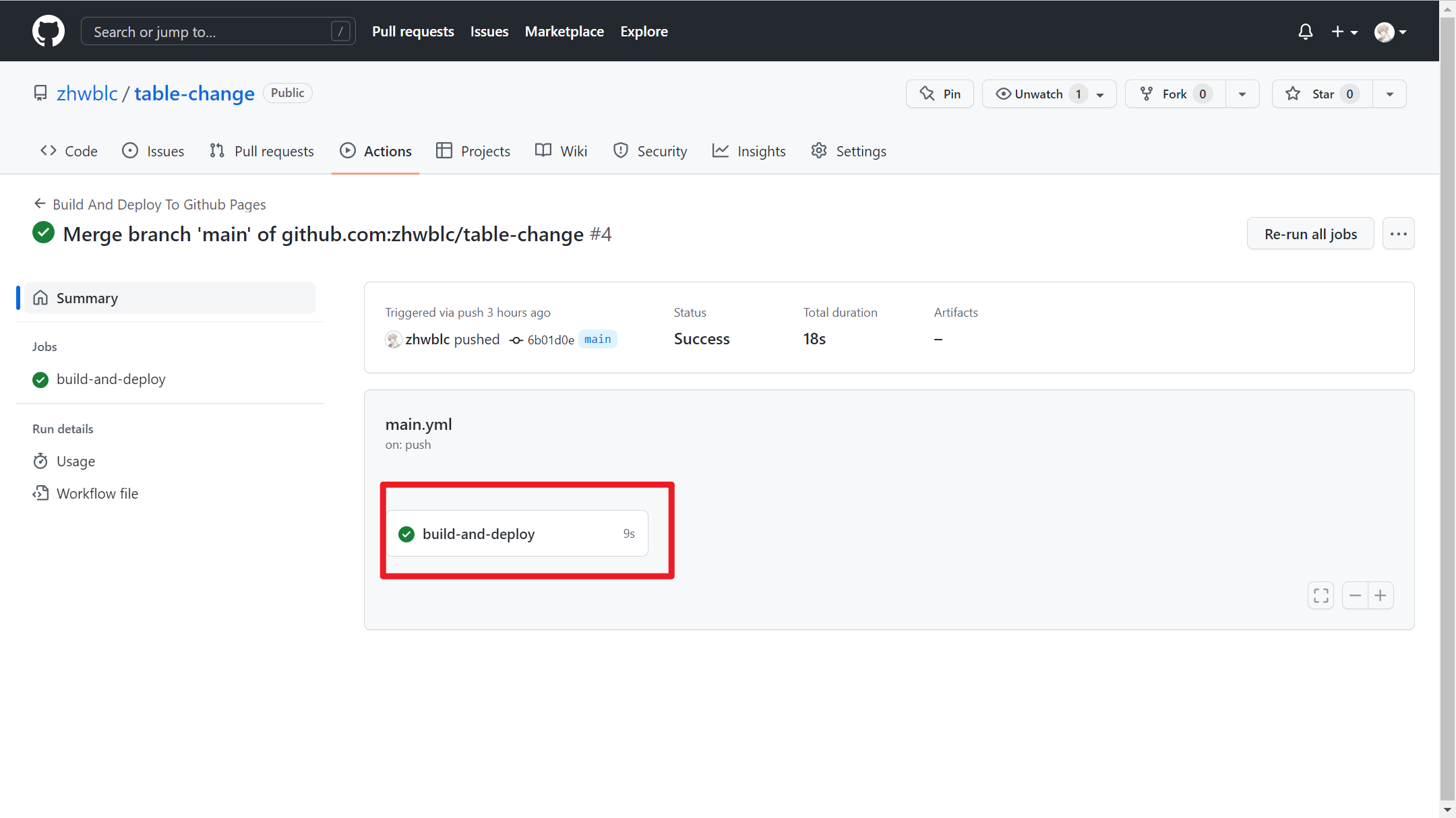Open the plus create-new menu
The width and height of the screenshot is (1456, 818).
click(1344, 32)
